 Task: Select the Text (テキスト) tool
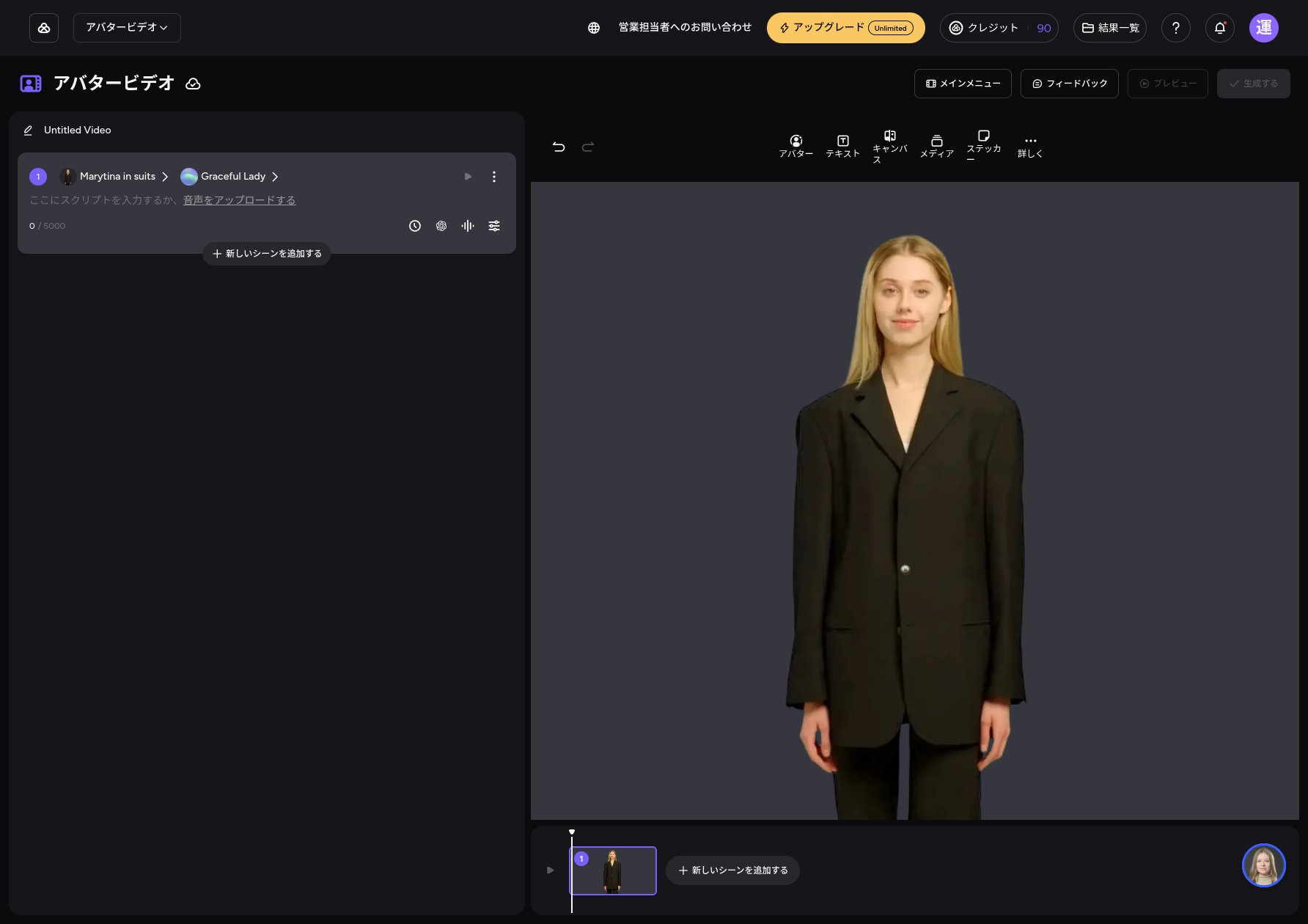842,146
